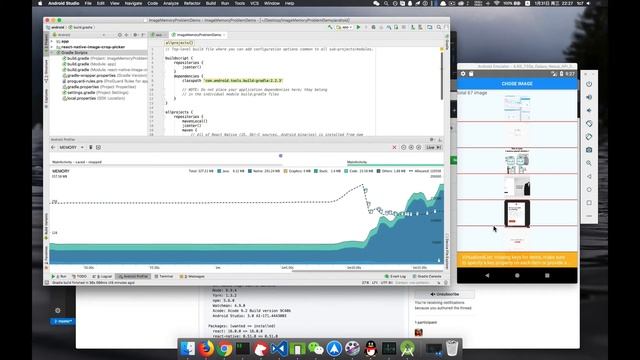640x360 pixels.
Task: Open Firefox from the Dock
Action: point(206,349)
